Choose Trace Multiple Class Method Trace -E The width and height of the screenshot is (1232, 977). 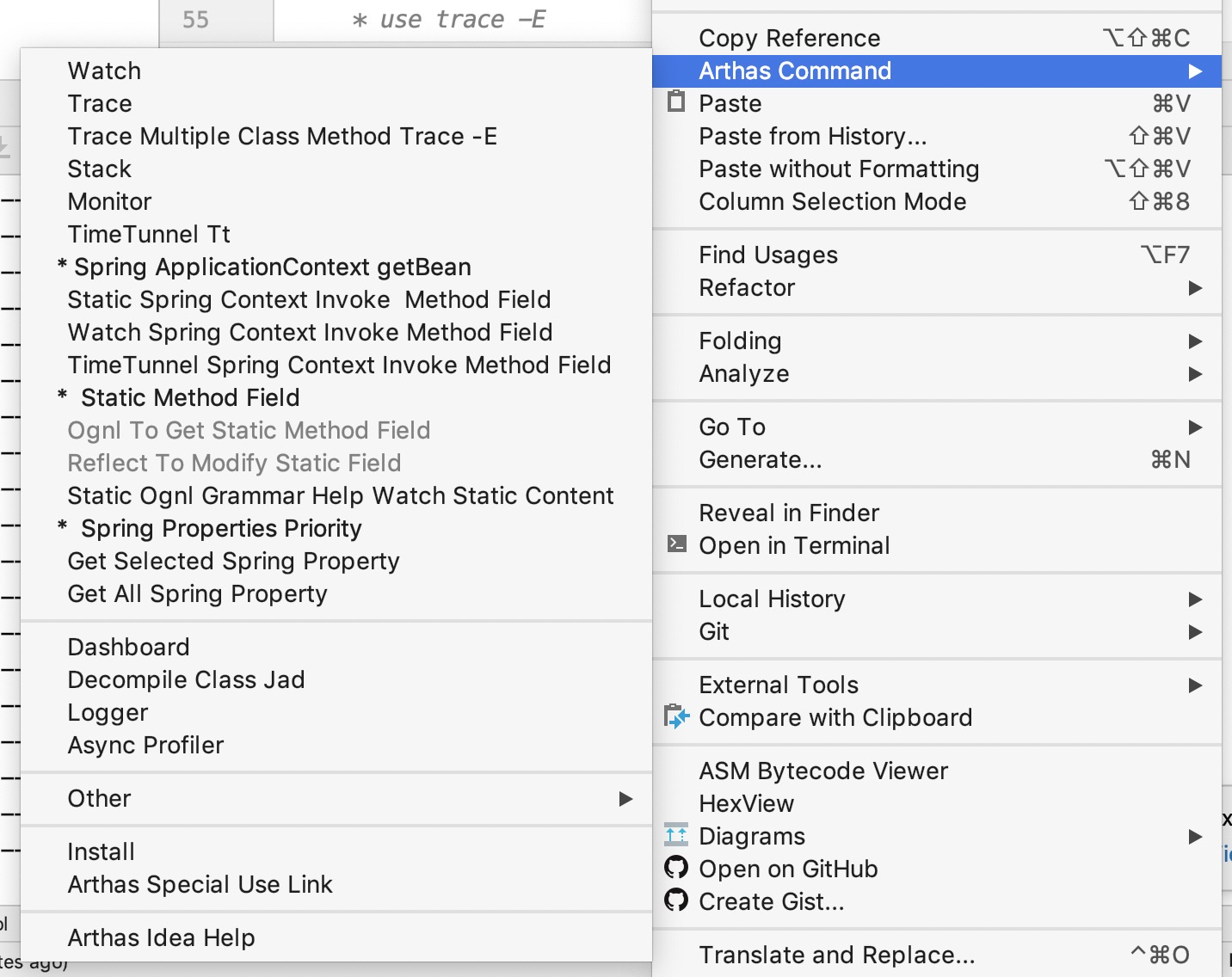[282, 137]
